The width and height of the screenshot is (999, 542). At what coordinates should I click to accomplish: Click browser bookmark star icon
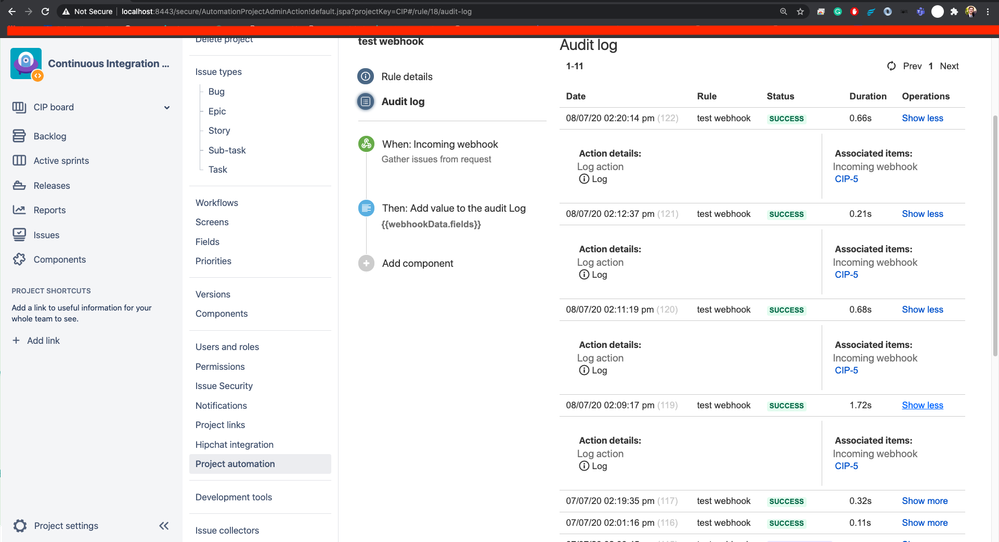(x=800, y=12)
